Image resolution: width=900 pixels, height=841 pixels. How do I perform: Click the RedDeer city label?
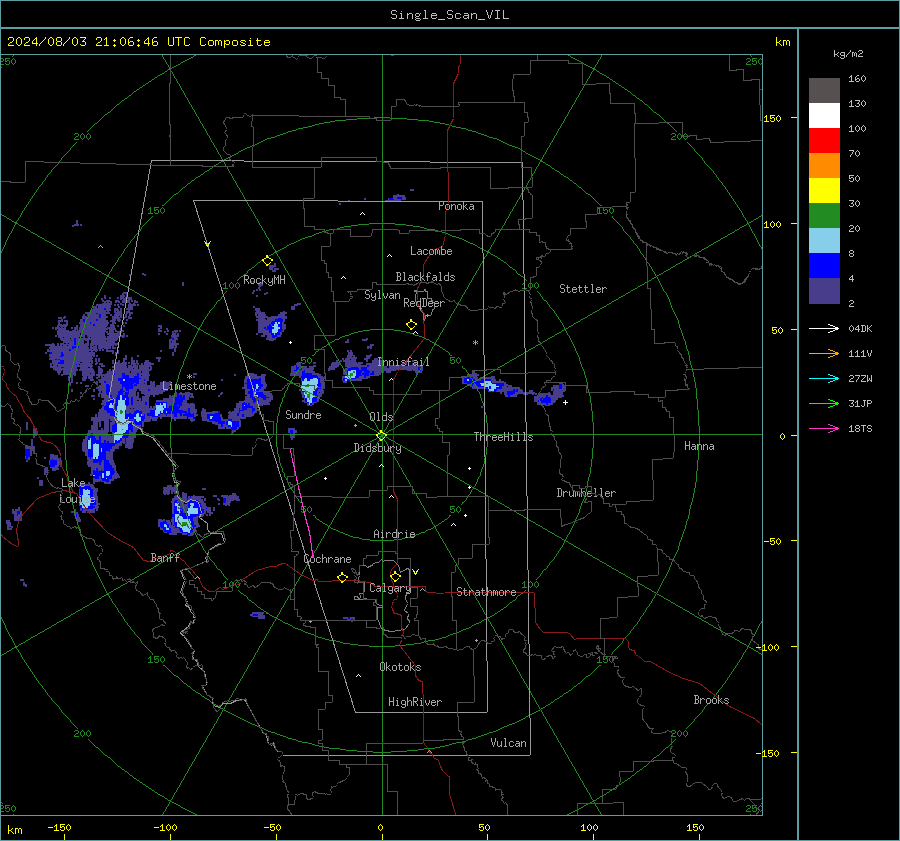click(x=424, y=303)
